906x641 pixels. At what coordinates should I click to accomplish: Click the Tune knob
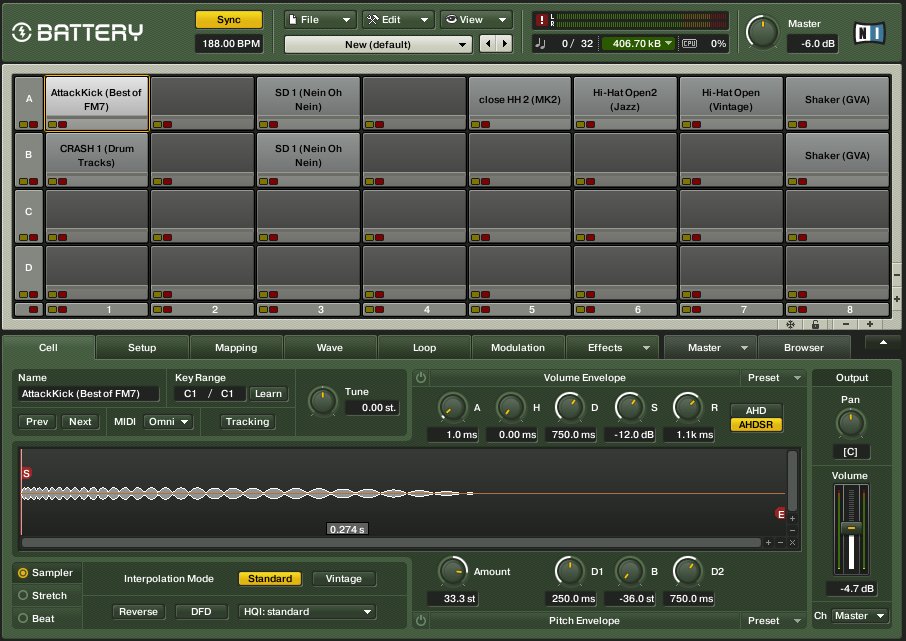point(322,401)
